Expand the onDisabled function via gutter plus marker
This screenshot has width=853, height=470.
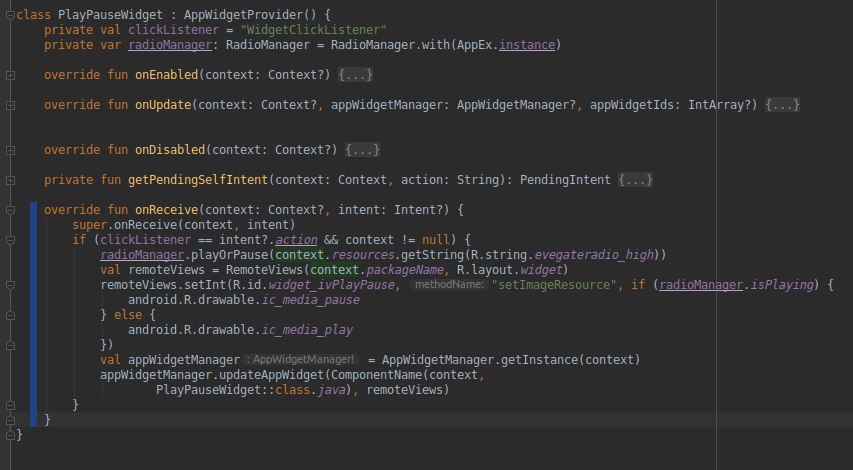10,150
